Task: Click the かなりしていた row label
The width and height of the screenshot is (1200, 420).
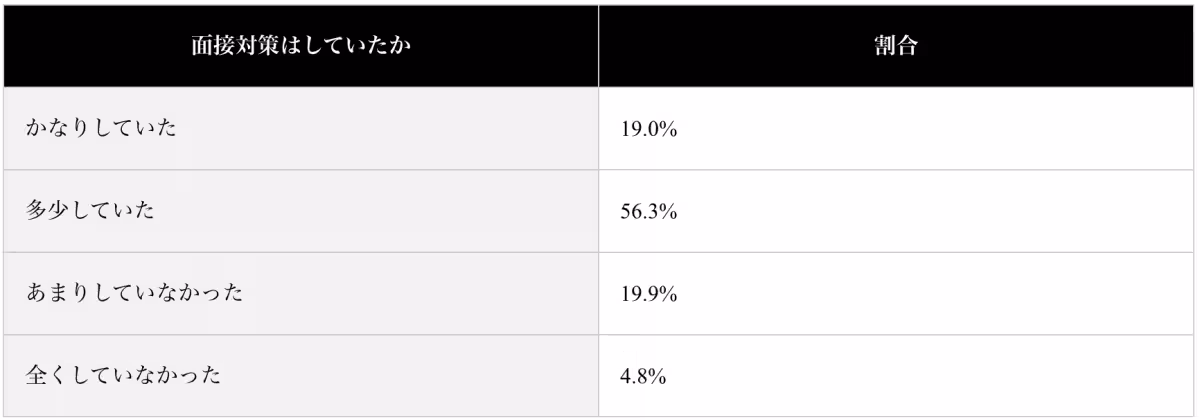Action: [100, 129]
